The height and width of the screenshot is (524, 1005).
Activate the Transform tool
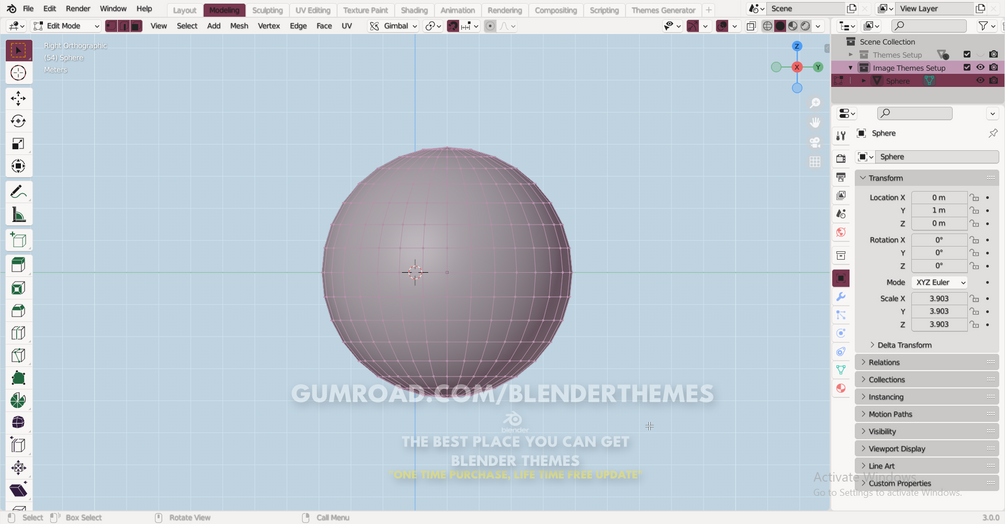point(19,167)
